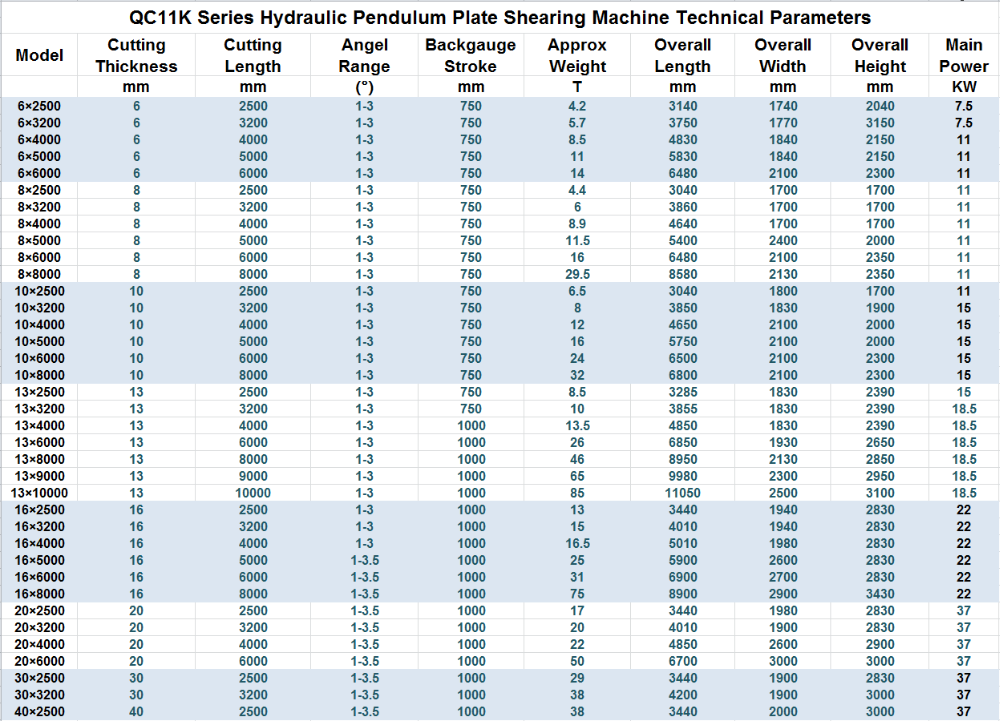
Task: Select model cell 10×3200
Action: pos(39,308)
